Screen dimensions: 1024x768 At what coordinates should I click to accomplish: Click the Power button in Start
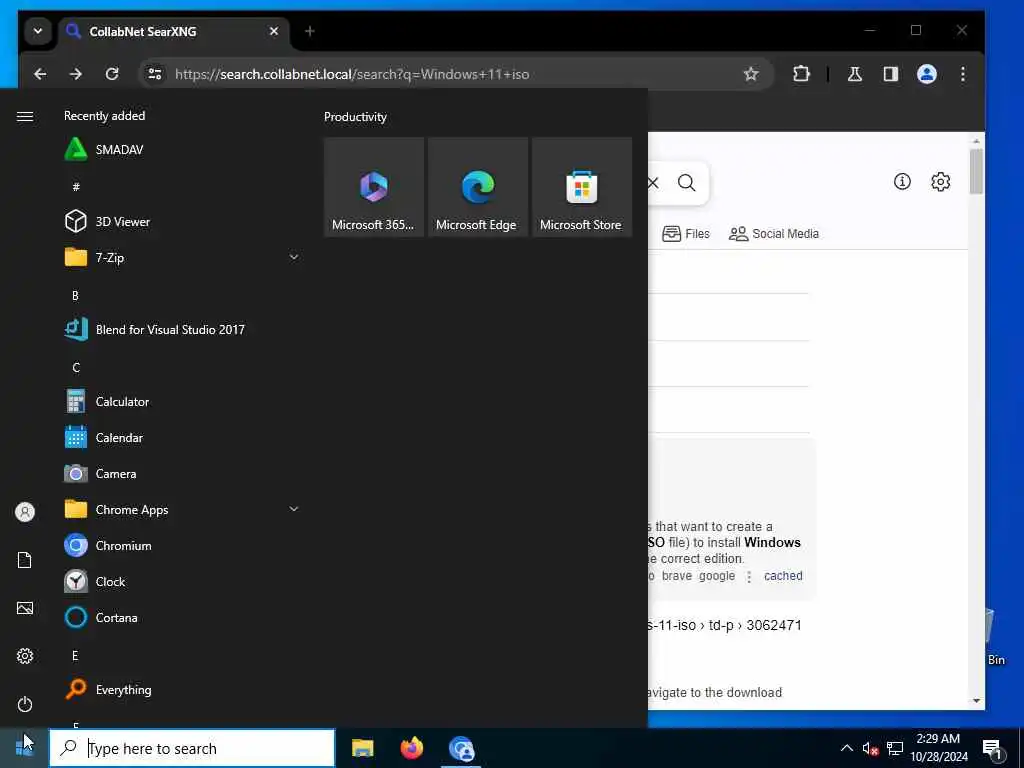[25, 704]
